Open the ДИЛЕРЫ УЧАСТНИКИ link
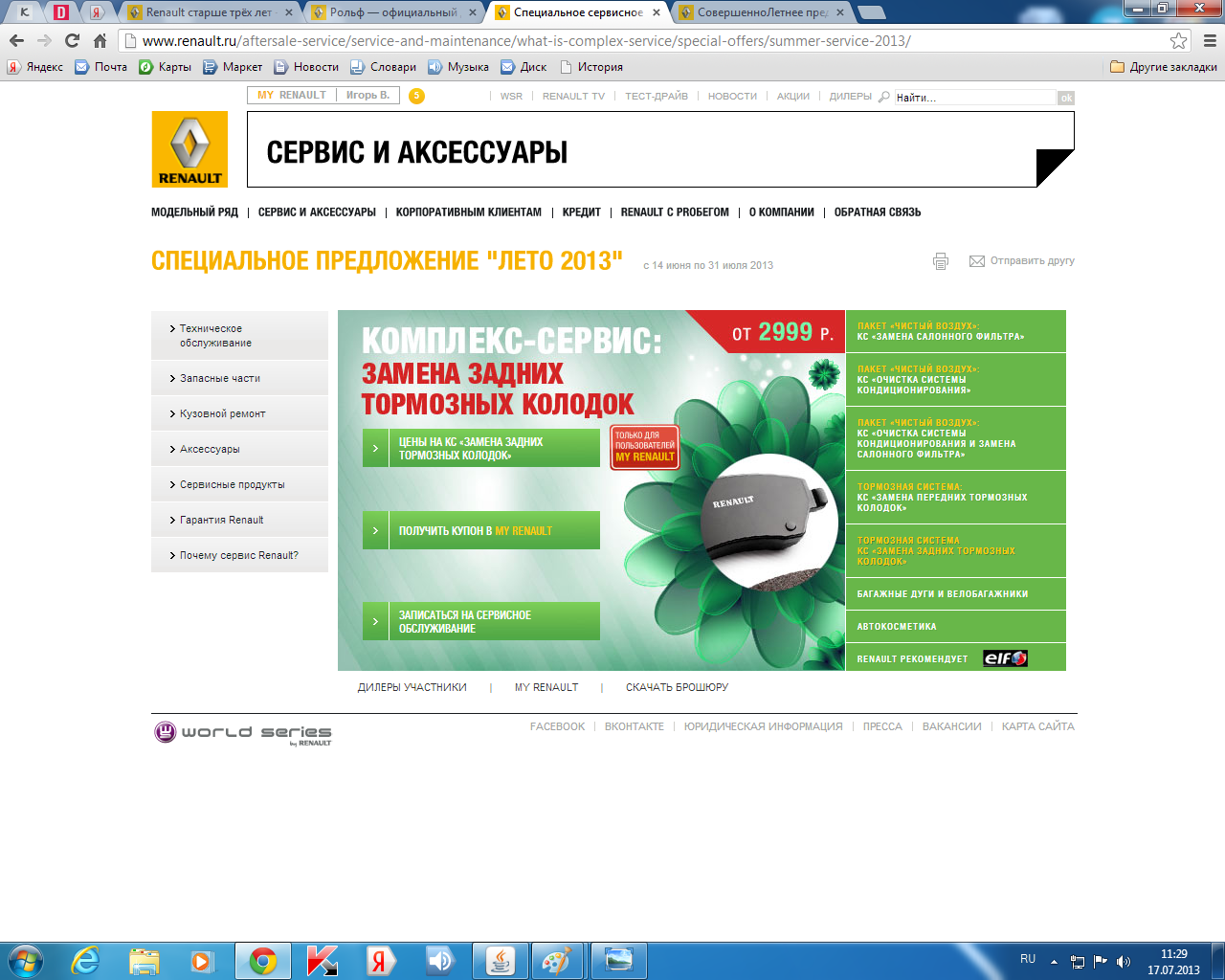 coord(412,687)
